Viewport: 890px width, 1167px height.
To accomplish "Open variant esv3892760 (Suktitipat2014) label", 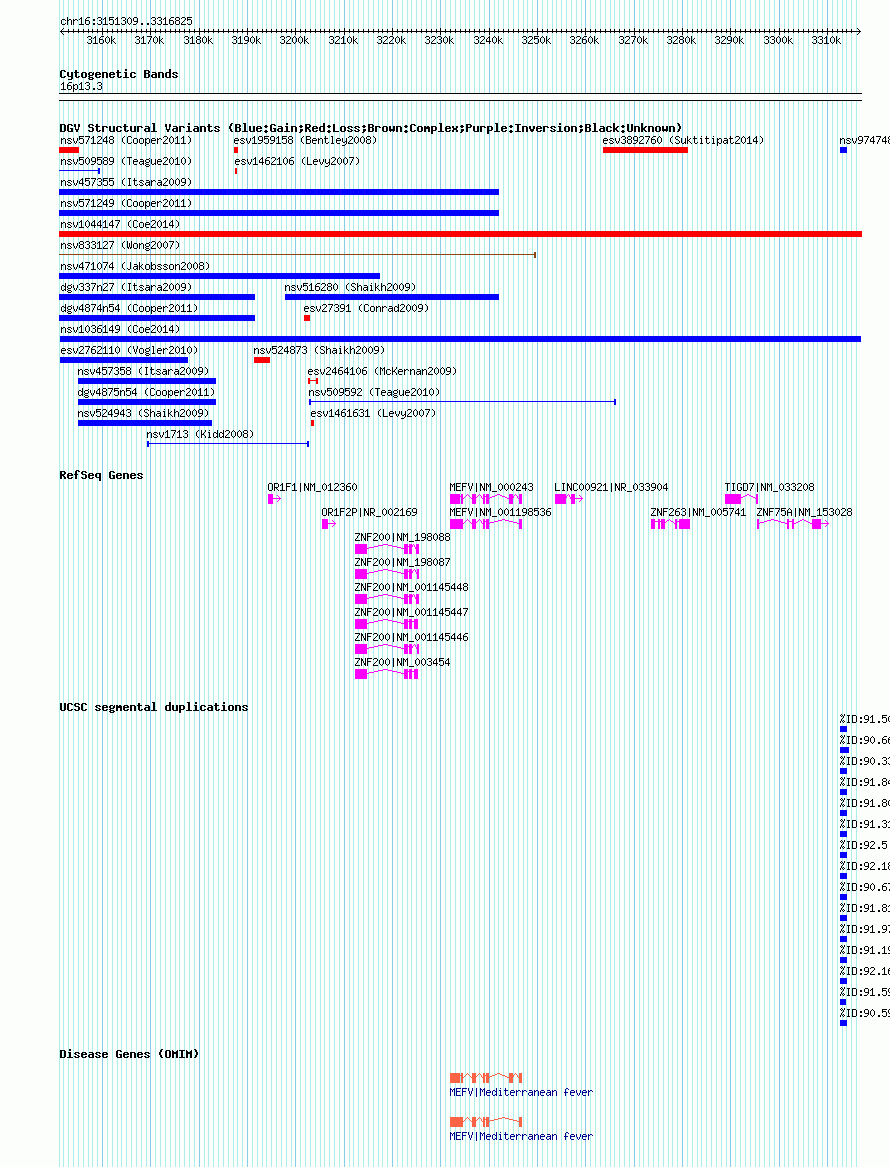I will pyautogui.click(x=683, y=140).
